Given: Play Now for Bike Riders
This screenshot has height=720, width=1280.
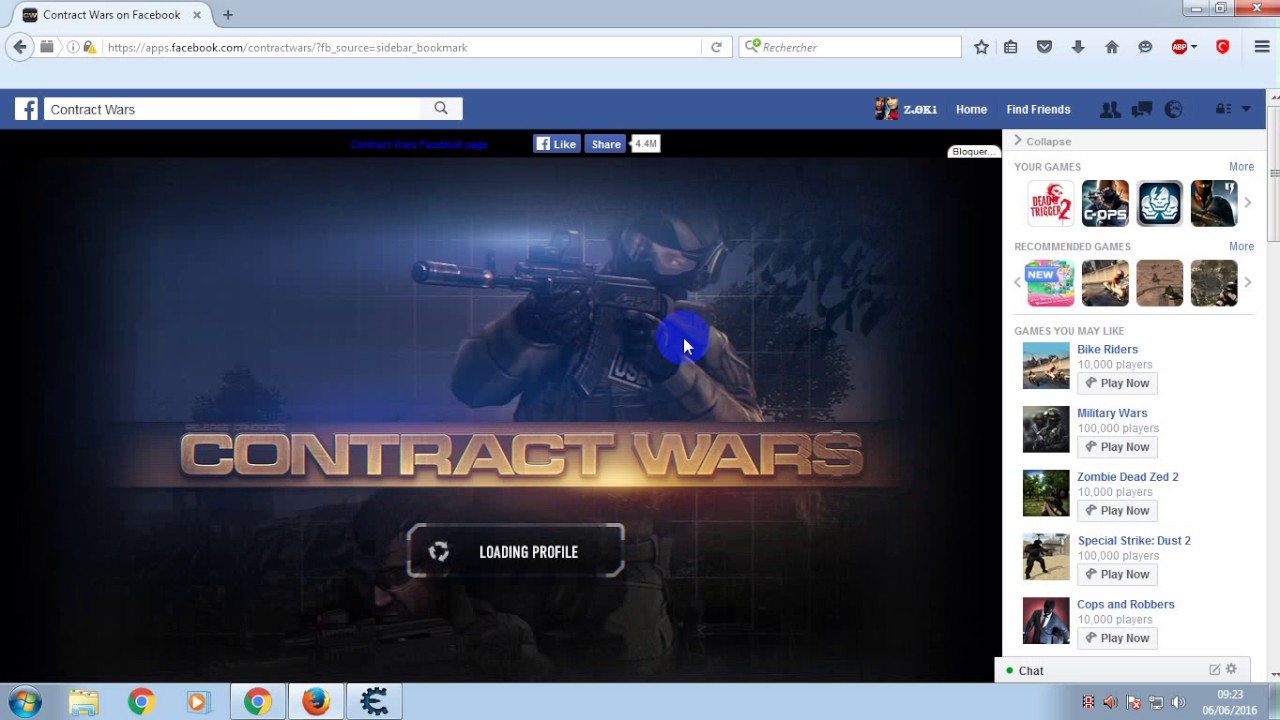Looking at the screenshot, I should pos(1117,383).
